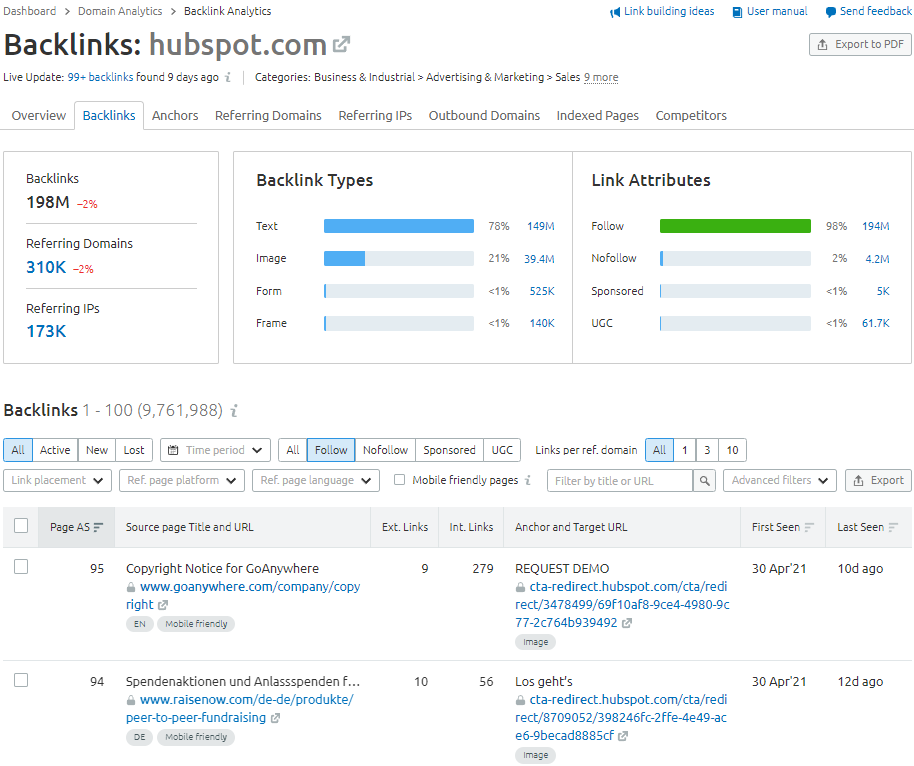
Task: Click the lock icon before www.raisenow.com URL
Action: pyautogui.click(x=131, y=700)
